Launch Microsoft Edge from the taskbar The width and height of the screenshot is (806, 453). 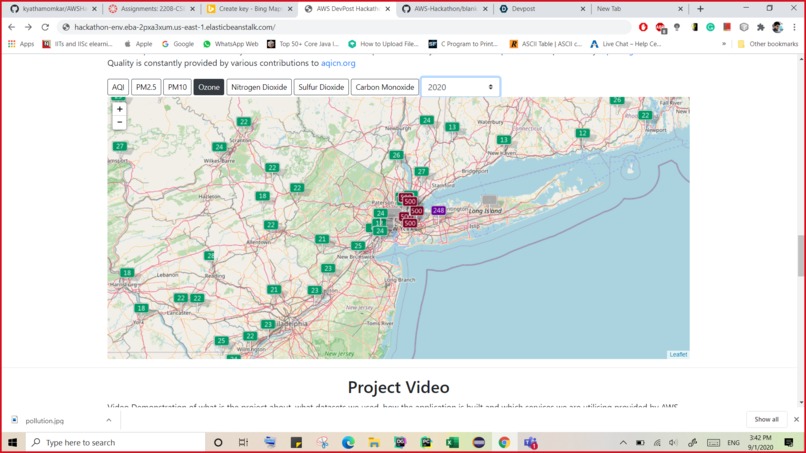pyautogui.click(x=348, y=442)
